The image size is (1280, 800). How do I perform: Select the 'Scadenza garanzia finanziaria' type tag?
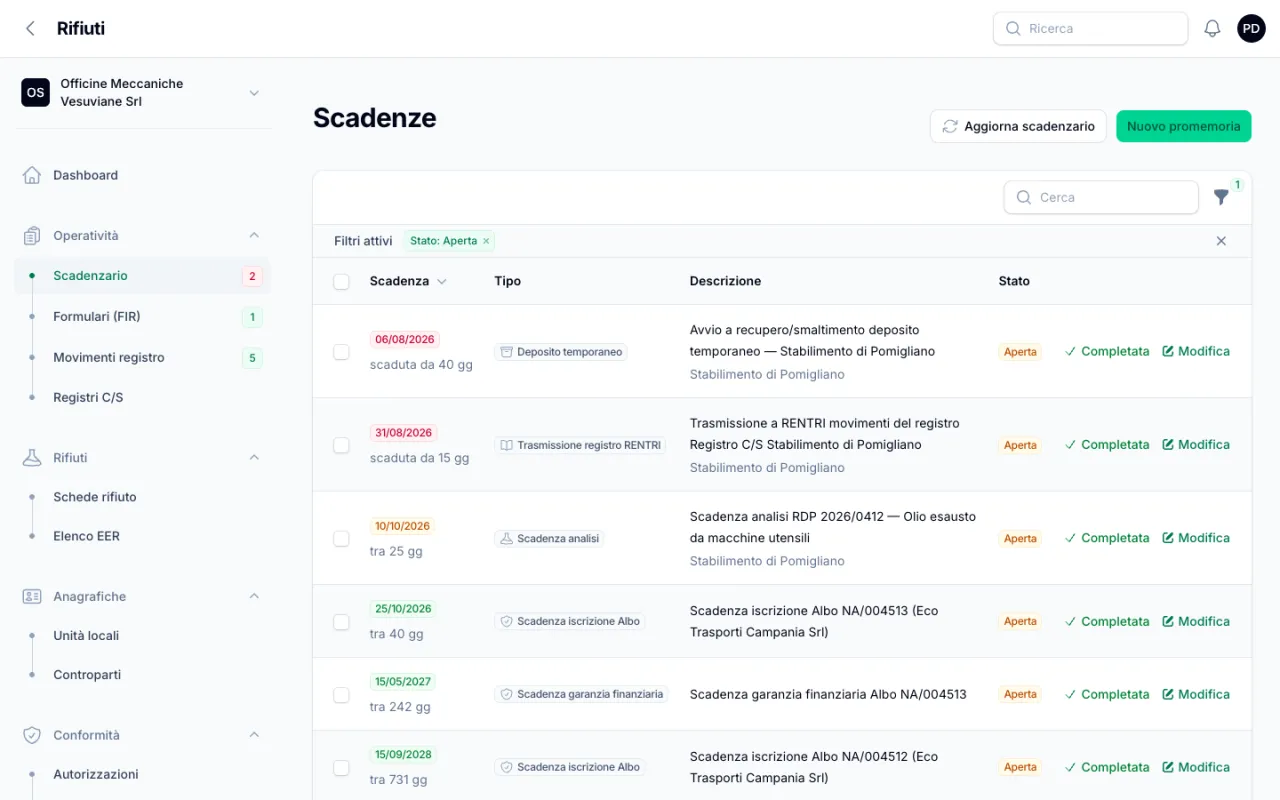(581, 694)
